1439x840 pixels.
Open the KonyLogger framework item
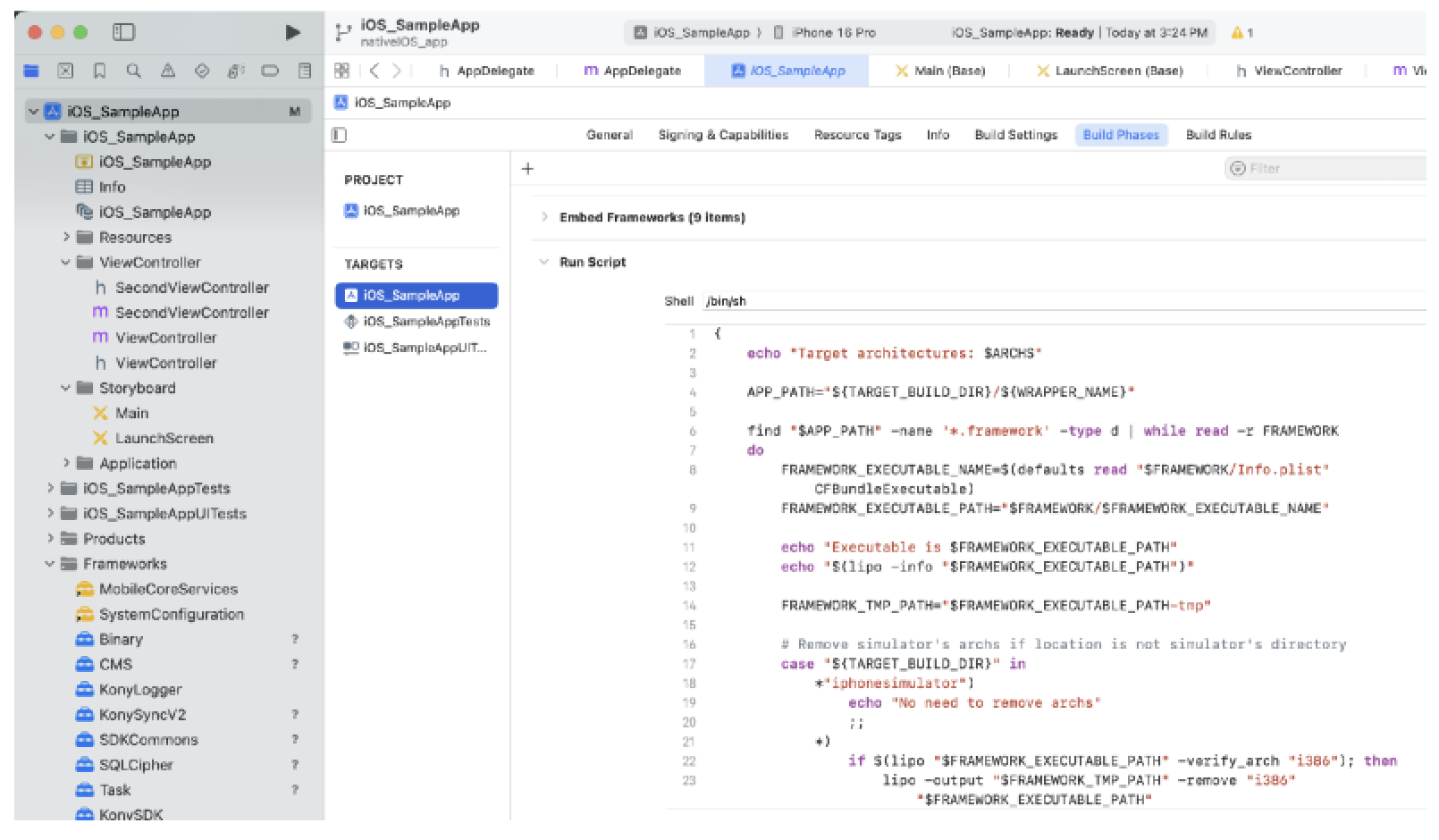(x=139, y=690)
